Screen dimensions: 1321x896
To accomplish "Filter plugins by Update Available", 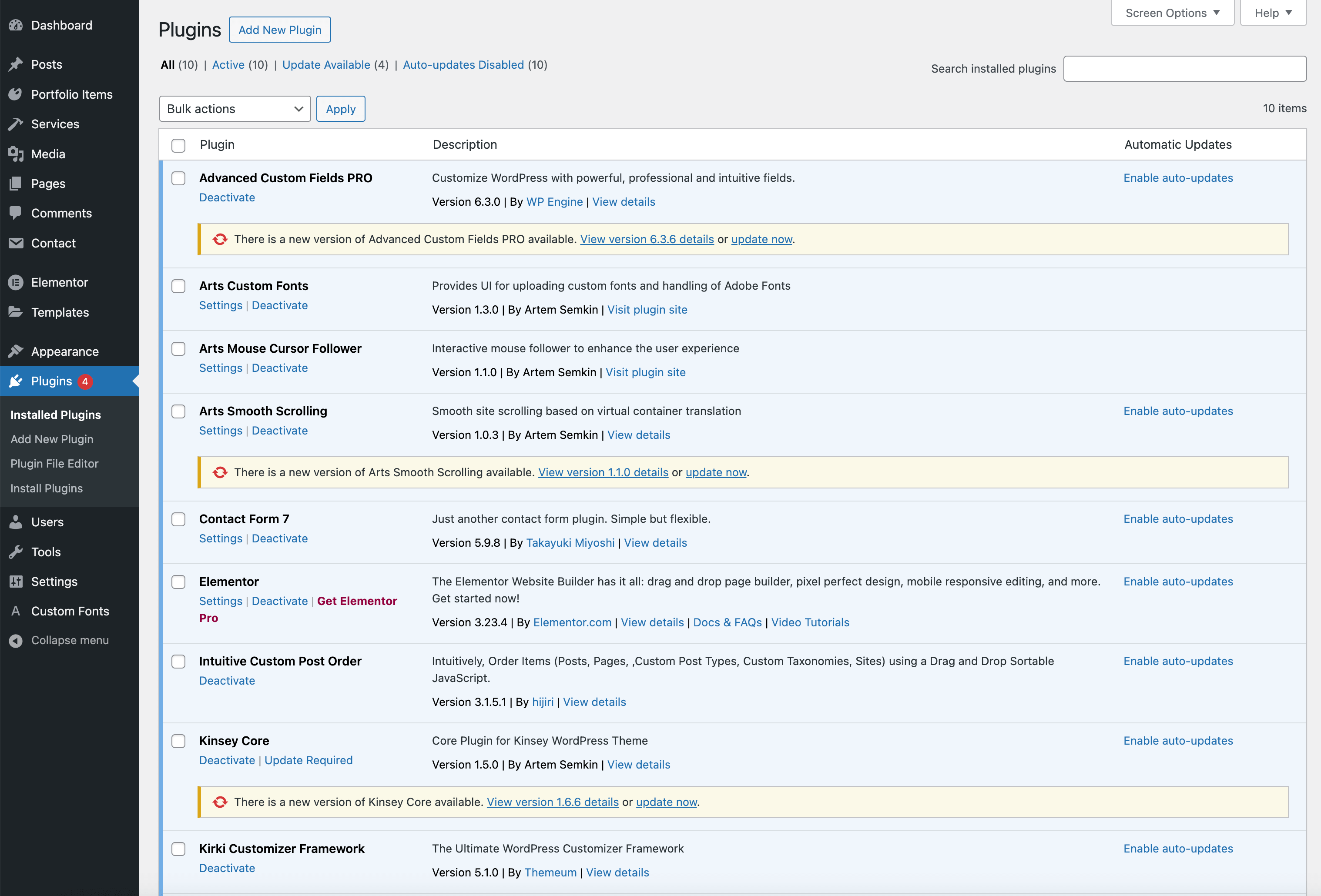I will 326,65.
